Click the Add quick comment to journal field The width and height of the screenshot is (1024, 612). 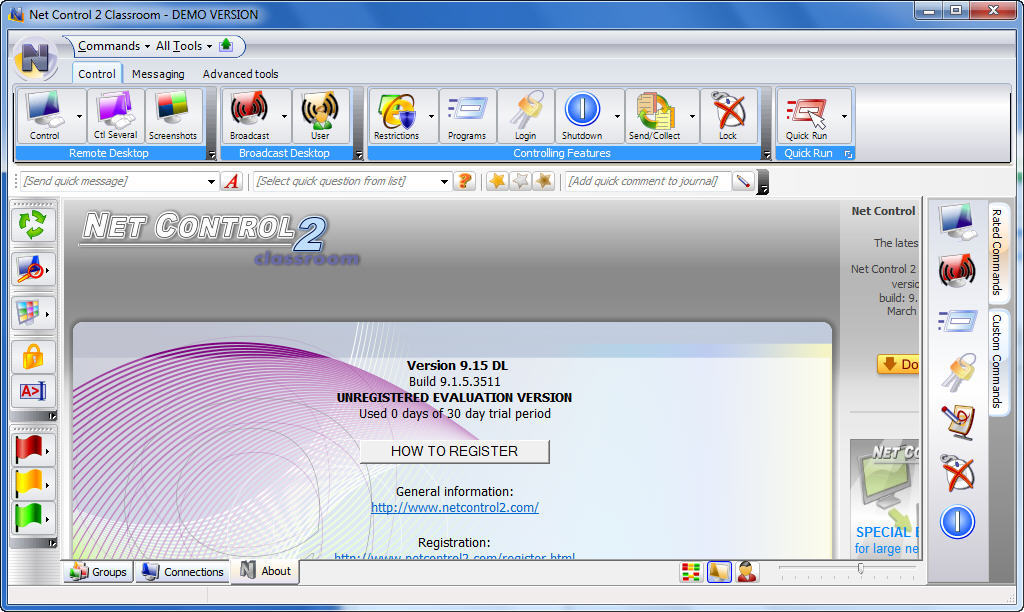click(x=647, y=181)
